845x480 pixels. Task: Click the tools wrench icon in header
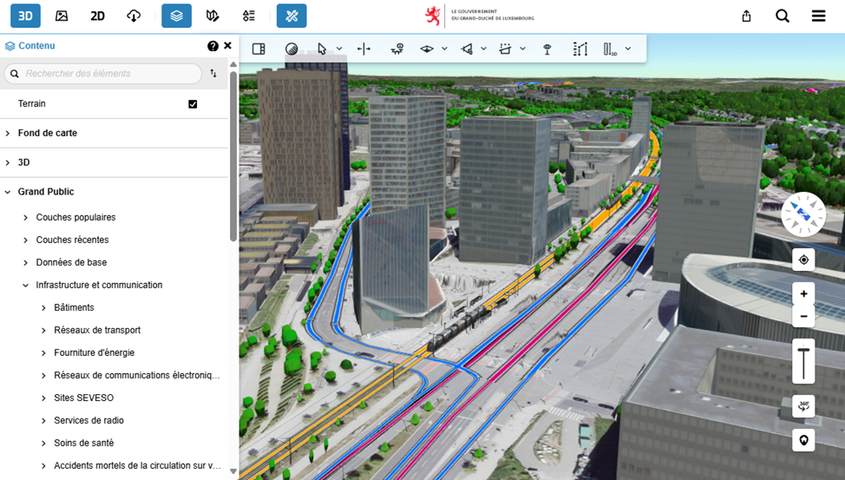tap(291, 16)
